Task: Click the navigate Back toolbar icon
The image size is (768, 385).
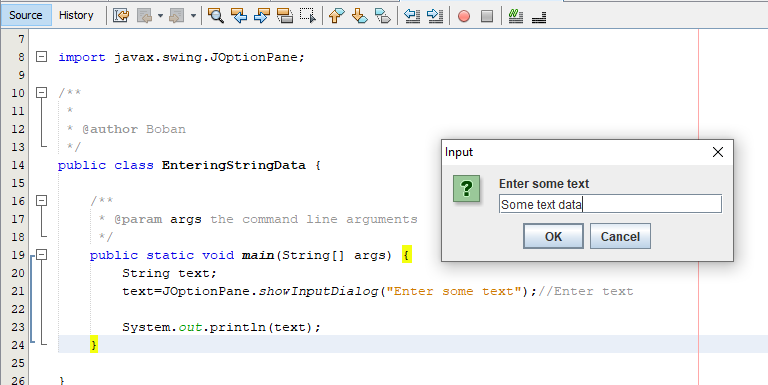Action: pyautogui.click(x=144, y=16)
